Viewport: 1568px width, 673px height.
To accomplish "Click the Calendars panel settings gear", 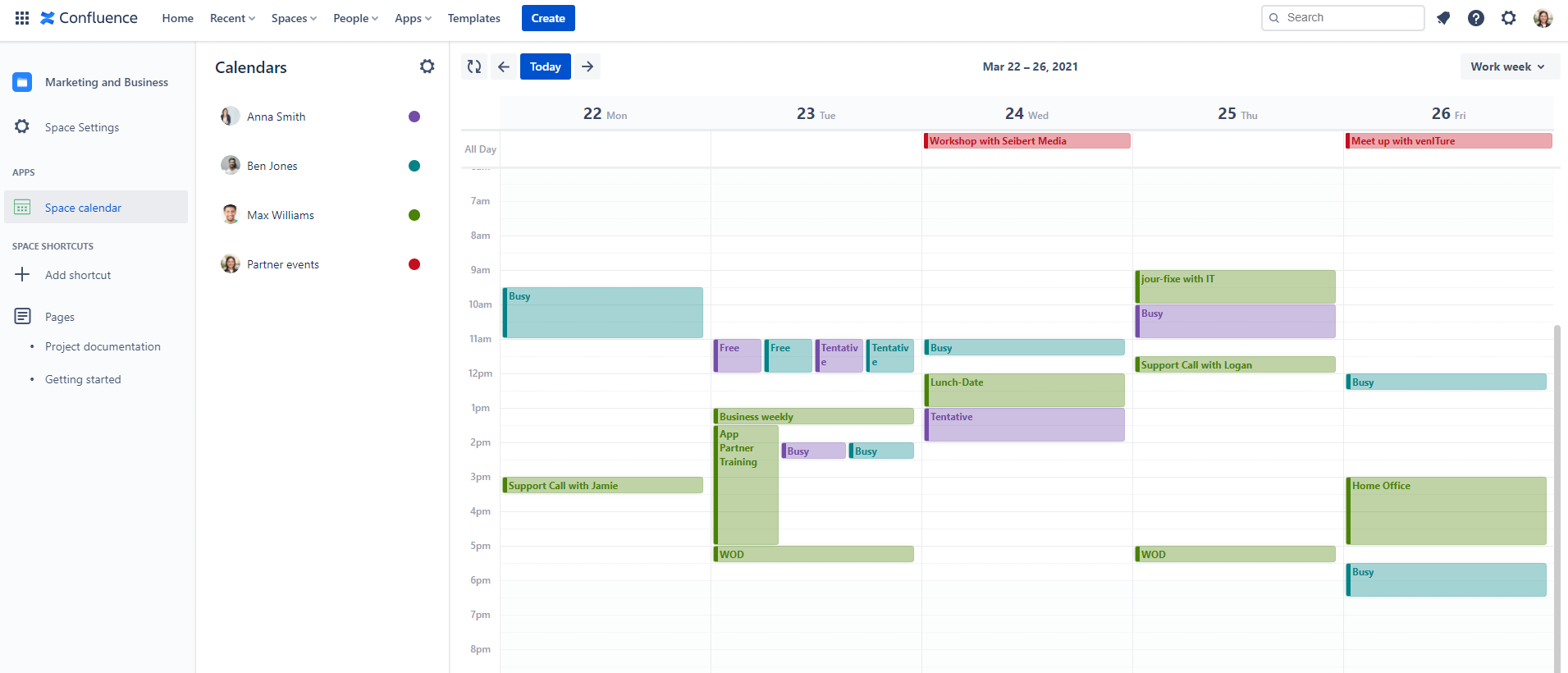I will click(427, 66).
